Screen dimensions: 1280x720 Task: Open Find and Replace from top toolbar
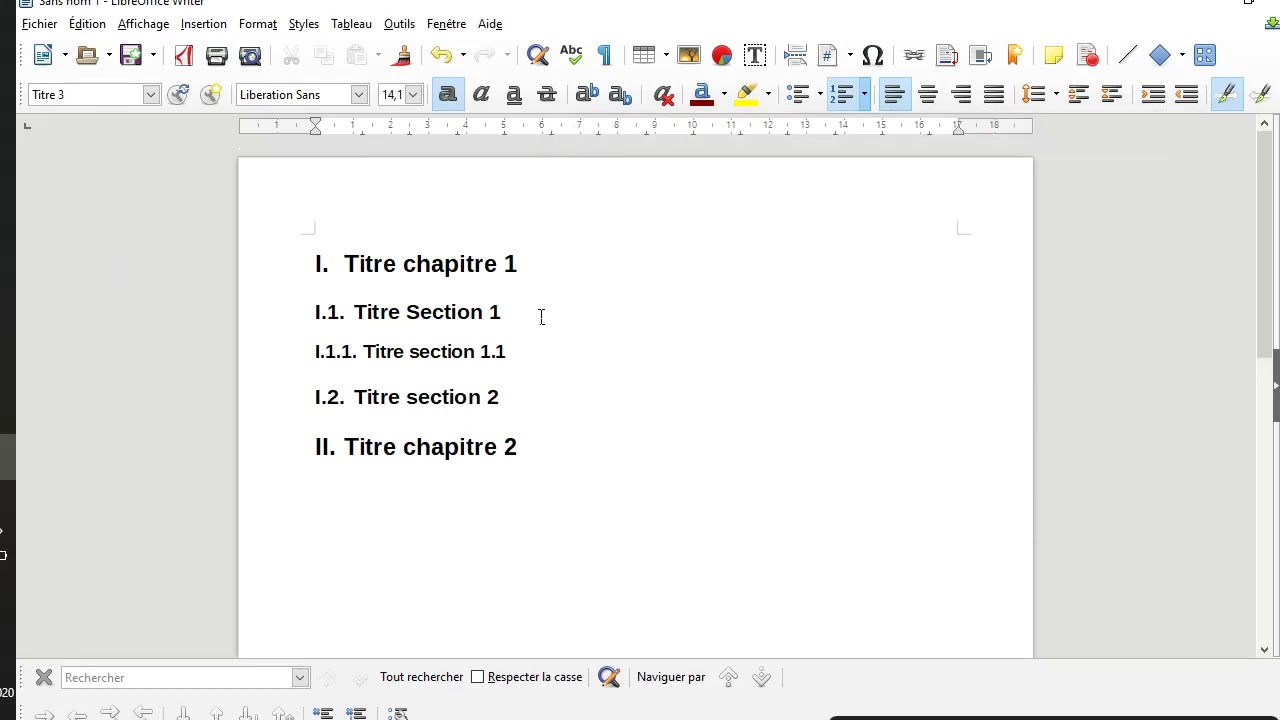pyautogui.click(x=538, y=56)
